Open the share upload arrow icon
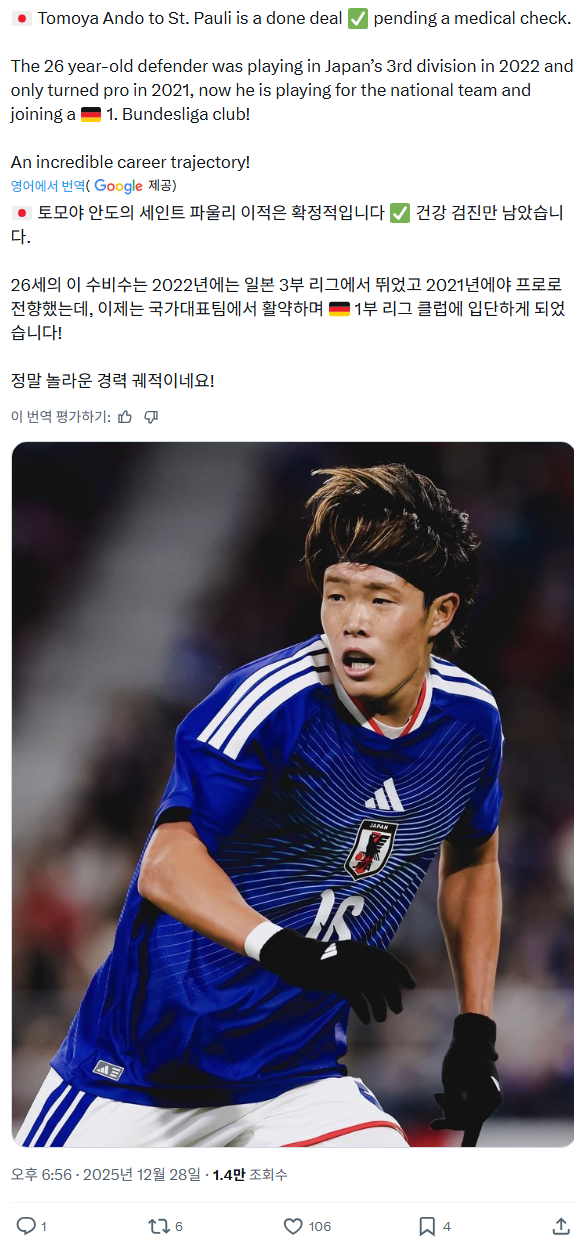Viewport: 574px width, 1247px height. [561, 1225]
